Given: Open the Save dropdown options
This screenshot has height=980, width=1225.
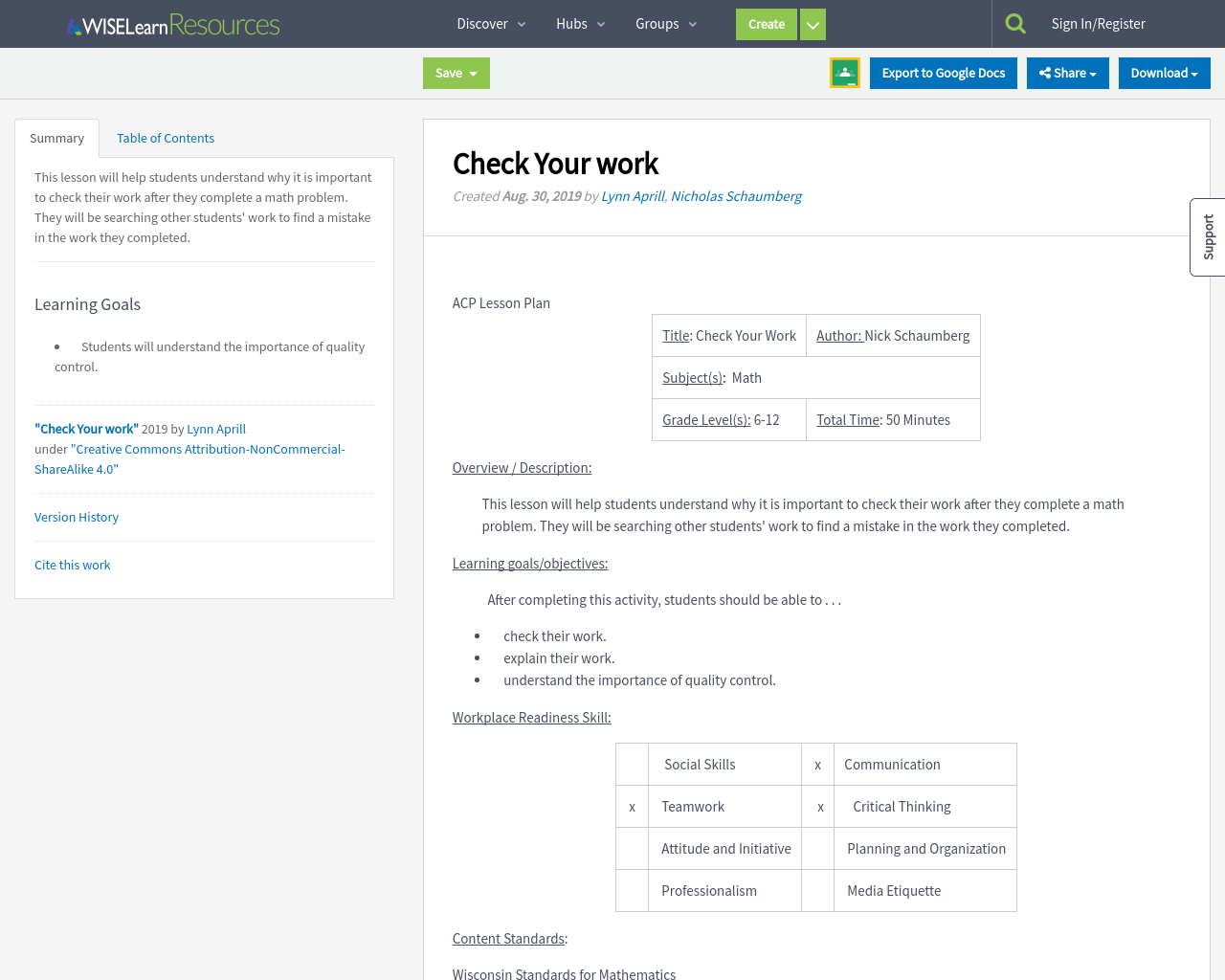Looking at the screenshot, I should [475, 73].
